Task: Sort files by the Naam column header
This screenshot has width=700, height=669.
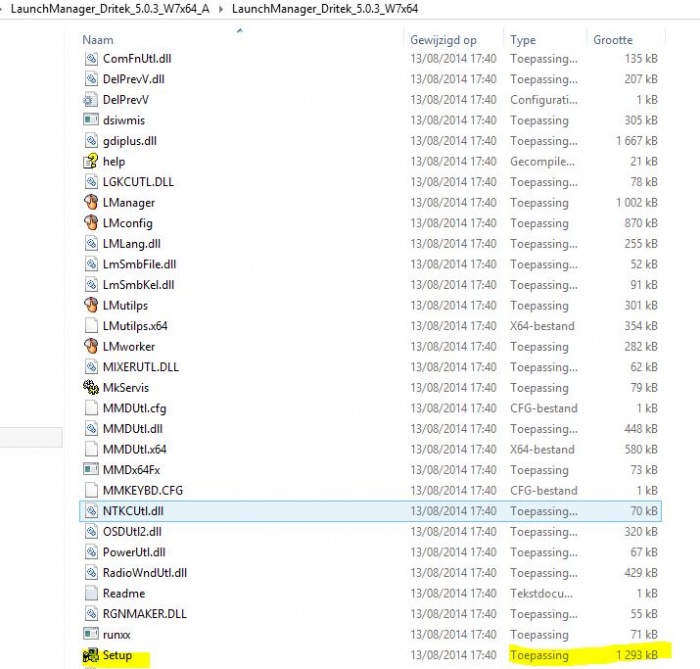Action: pos(98,40)
